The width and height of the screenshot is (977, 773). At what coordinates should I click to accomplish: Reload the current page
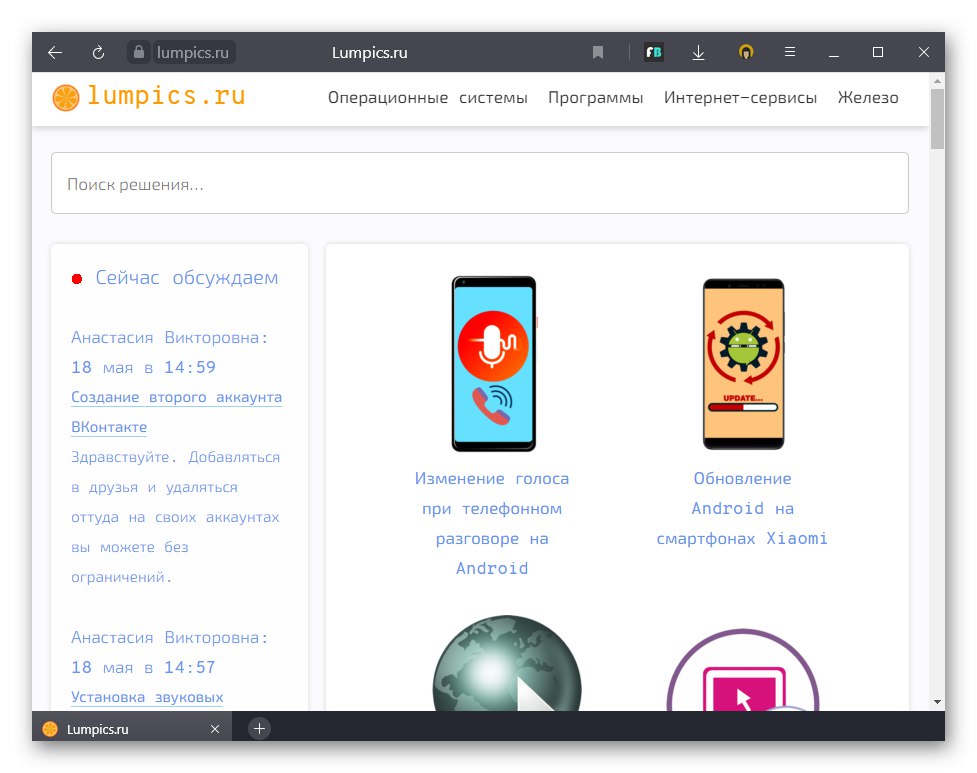97,52
